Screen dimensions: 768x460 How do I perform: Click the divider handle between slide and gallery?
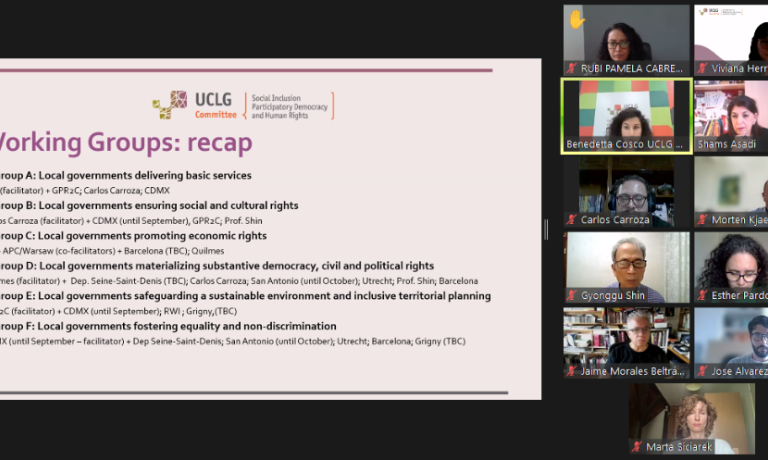(546, 229)
